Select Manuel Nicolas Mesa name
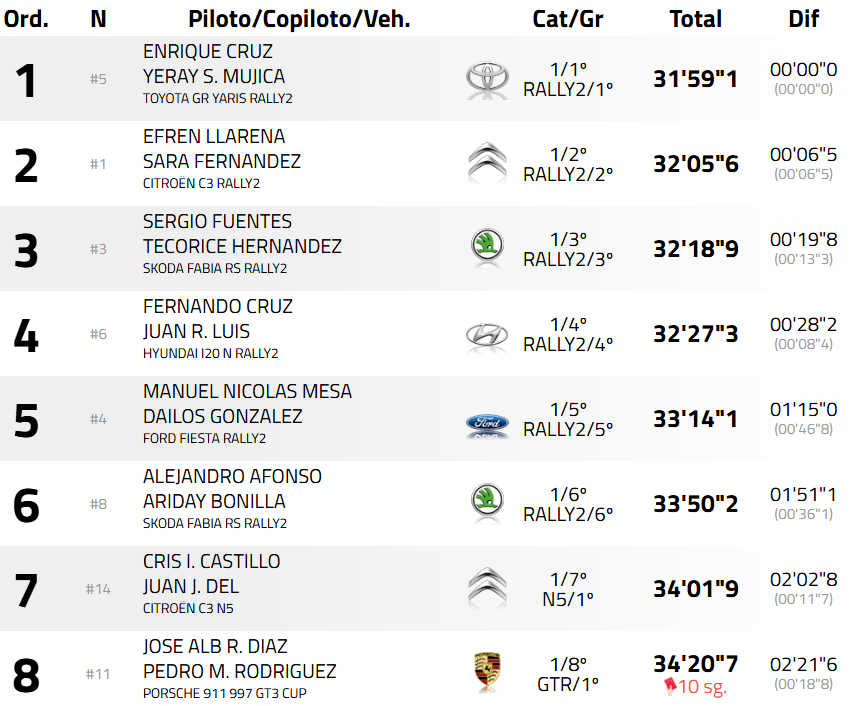Screen dimensions: 850x706 coord(247,391)
